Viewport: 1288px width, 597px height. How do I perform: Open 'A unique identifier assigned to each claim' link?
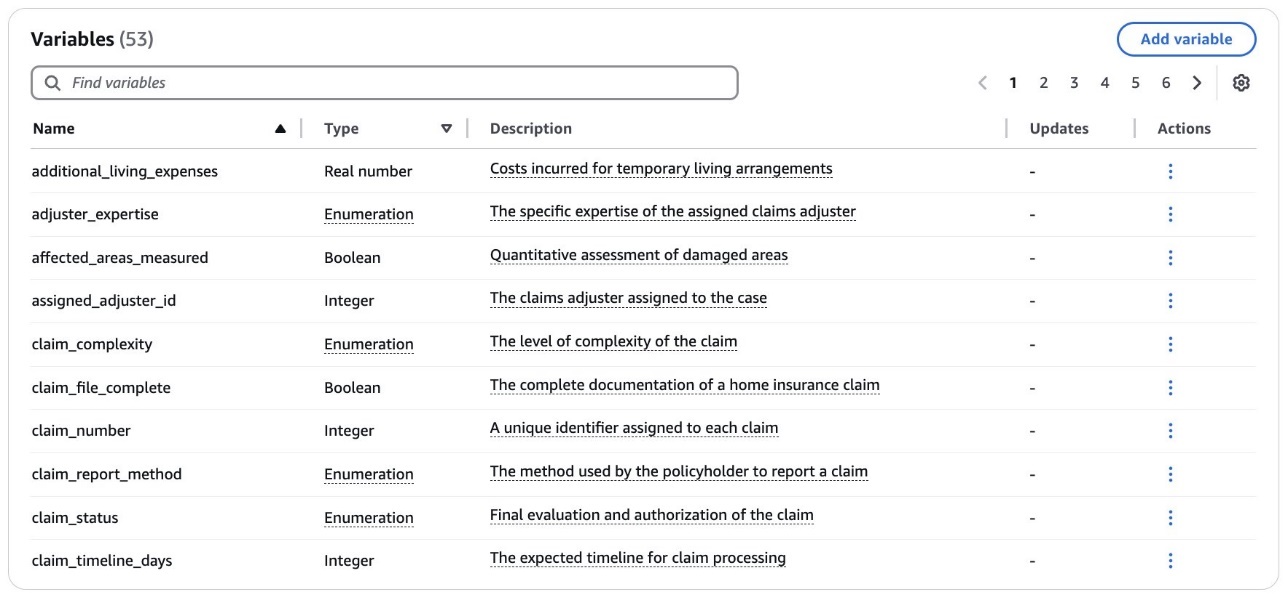(x=633, y=427)
